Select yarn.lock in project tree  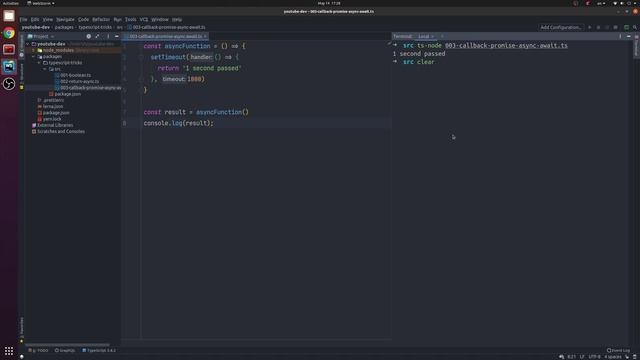[x=52, y=119]
